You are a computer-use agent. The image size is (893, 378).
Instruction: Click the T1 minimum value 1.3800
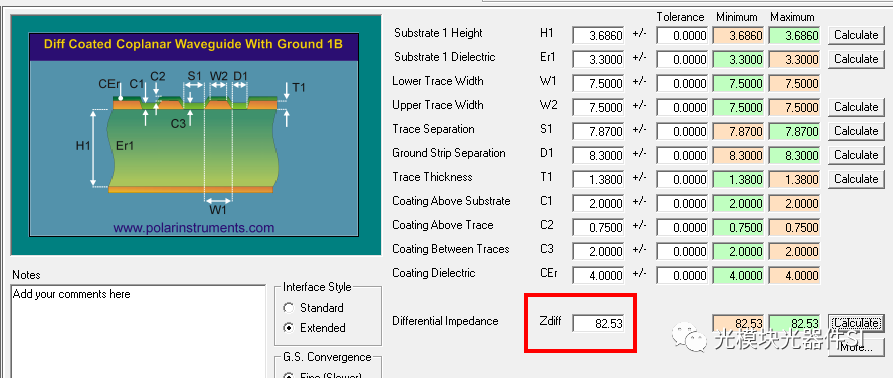click(738, 179)
